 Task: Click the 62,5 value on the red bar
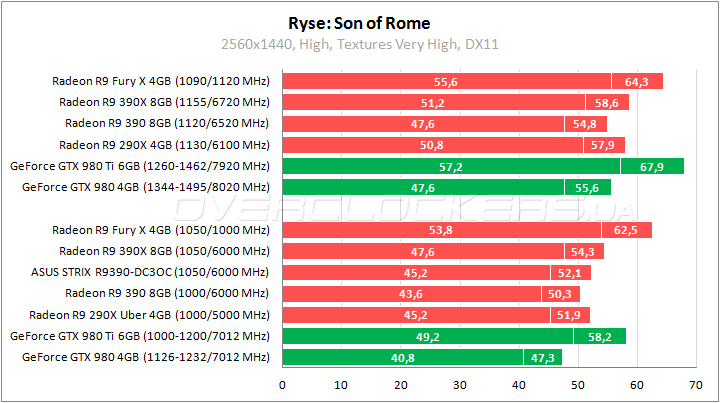(627, 230)
